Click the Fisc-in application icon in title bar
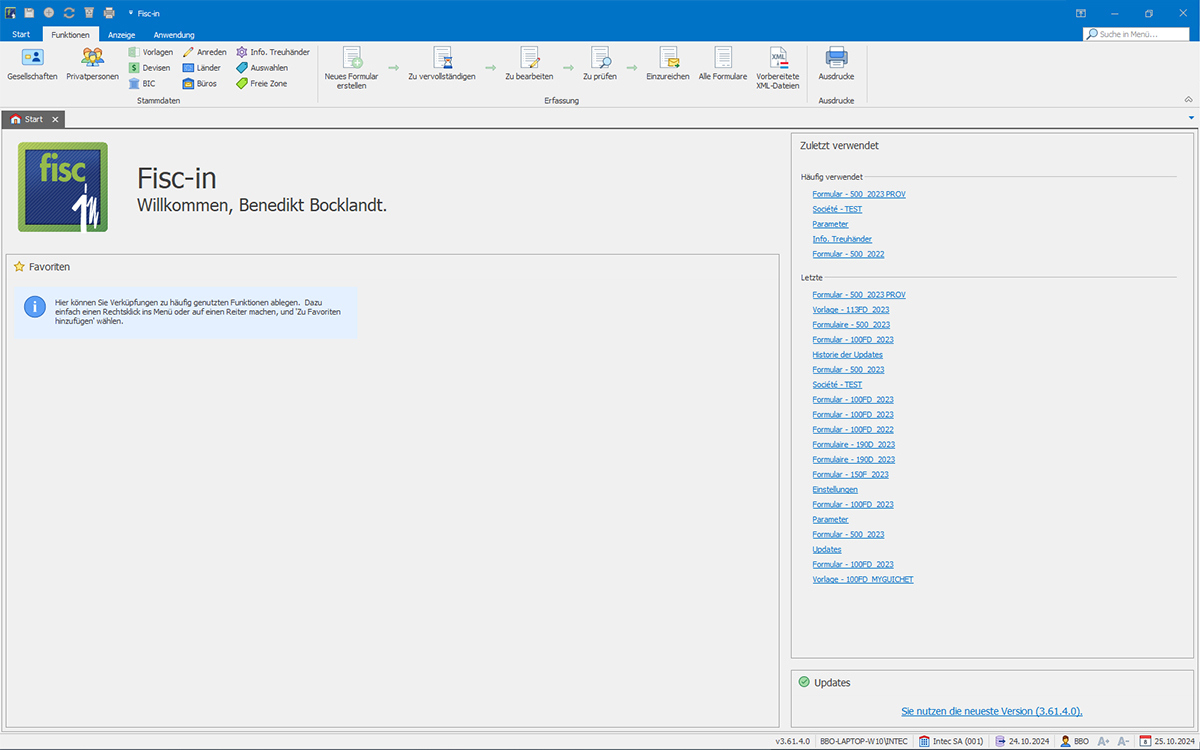The image size is (1200, 750). [x=10, y=13]
